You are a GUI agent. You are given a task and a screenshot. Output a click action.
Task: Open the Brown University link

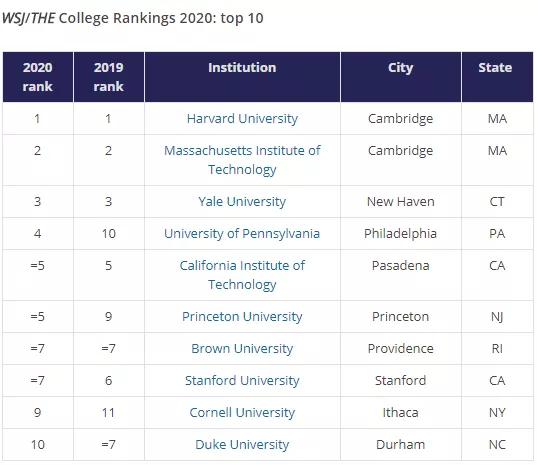pyautogui.click(x=242, y=349)
